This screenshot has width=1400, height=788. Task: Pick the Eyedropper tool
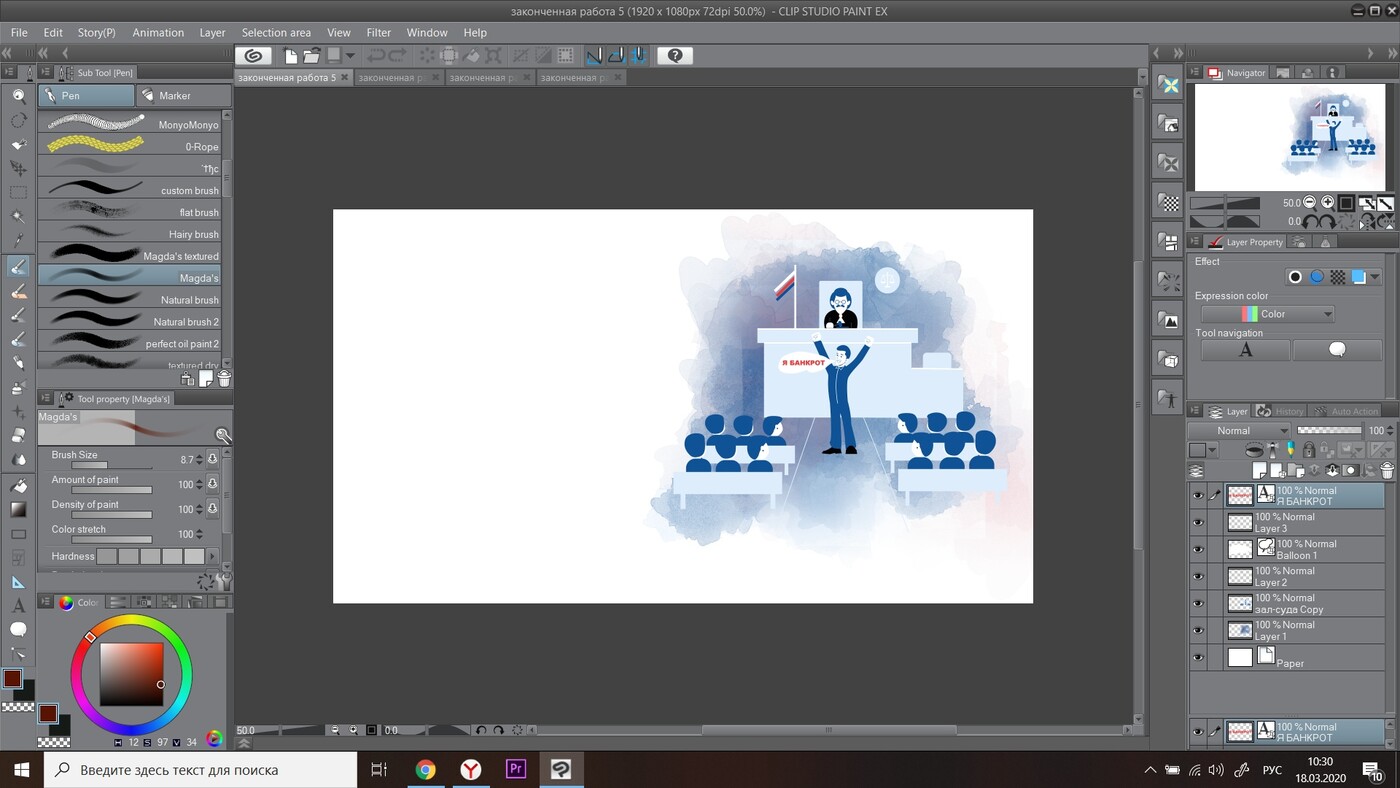(18, 241)
